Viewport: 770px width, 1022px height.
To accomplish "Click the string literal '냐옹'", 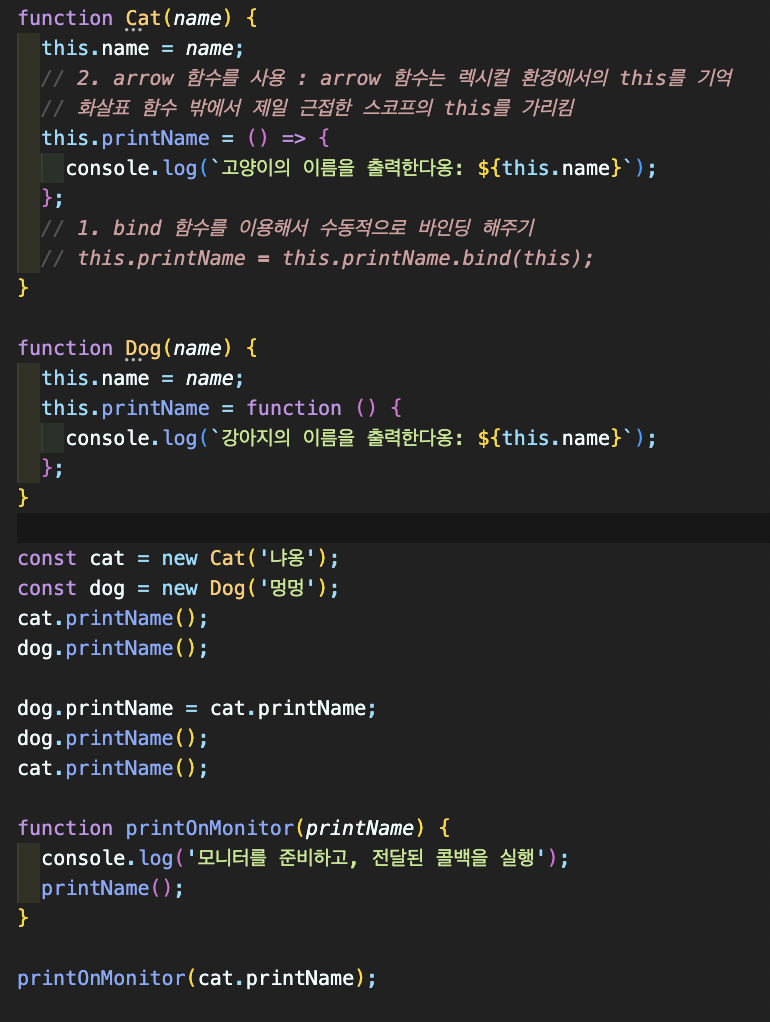I will (288, 558).
